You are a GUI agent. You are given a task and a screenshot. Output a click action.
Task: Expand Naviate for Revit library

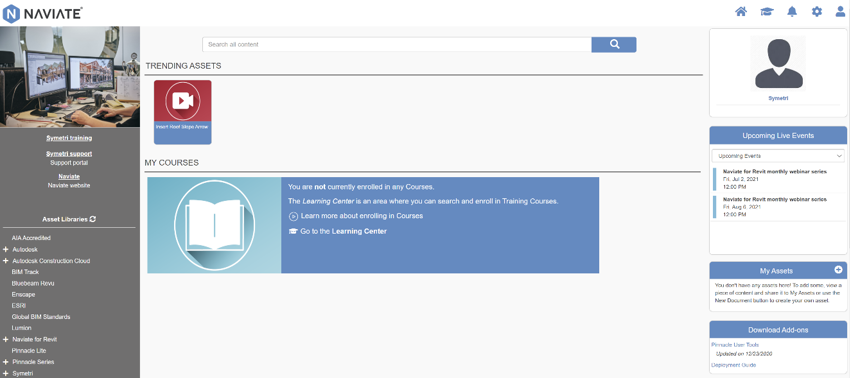5,339
